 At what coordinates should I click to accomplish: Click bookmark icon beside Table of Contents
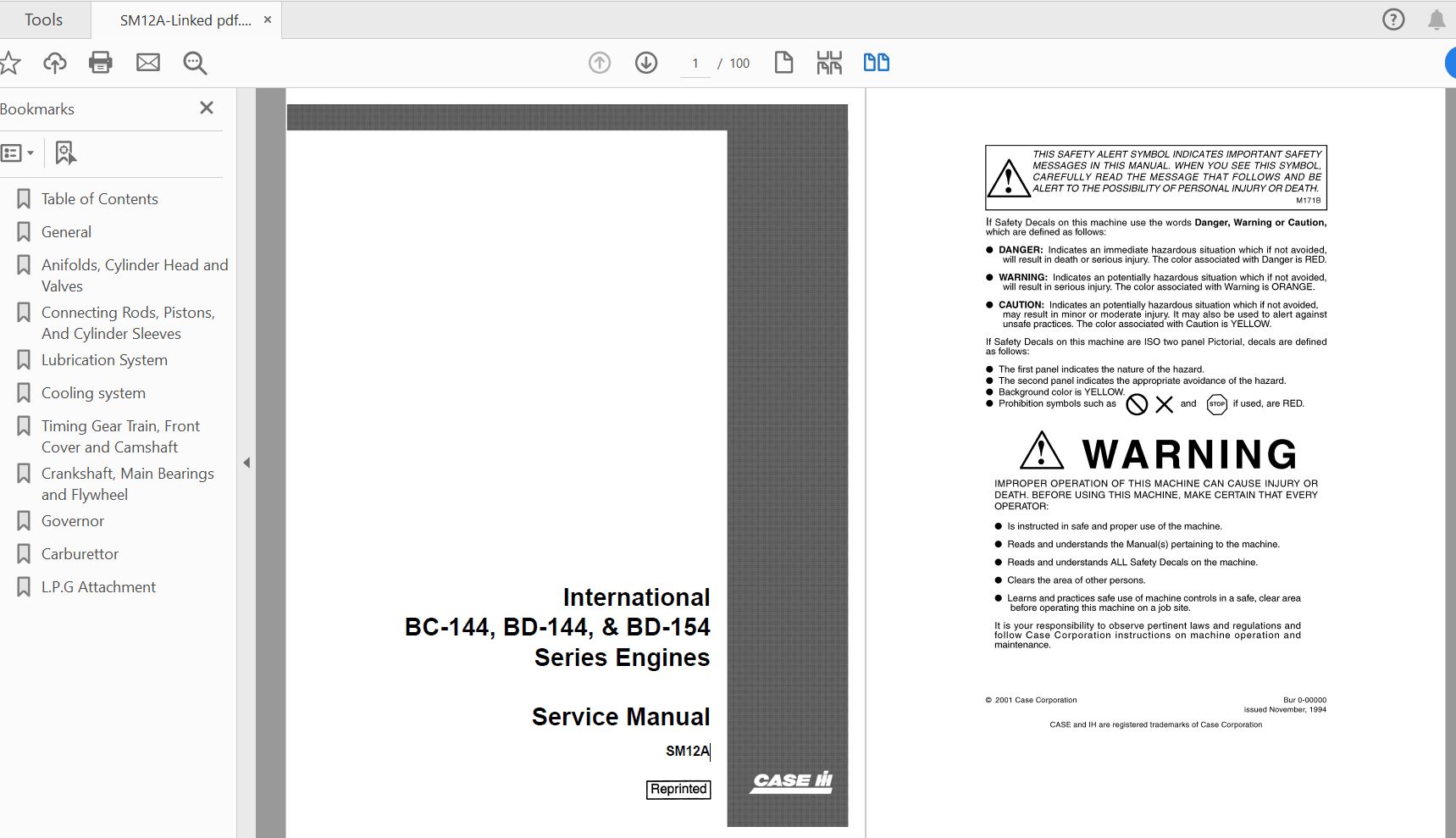tap(24, 199)
